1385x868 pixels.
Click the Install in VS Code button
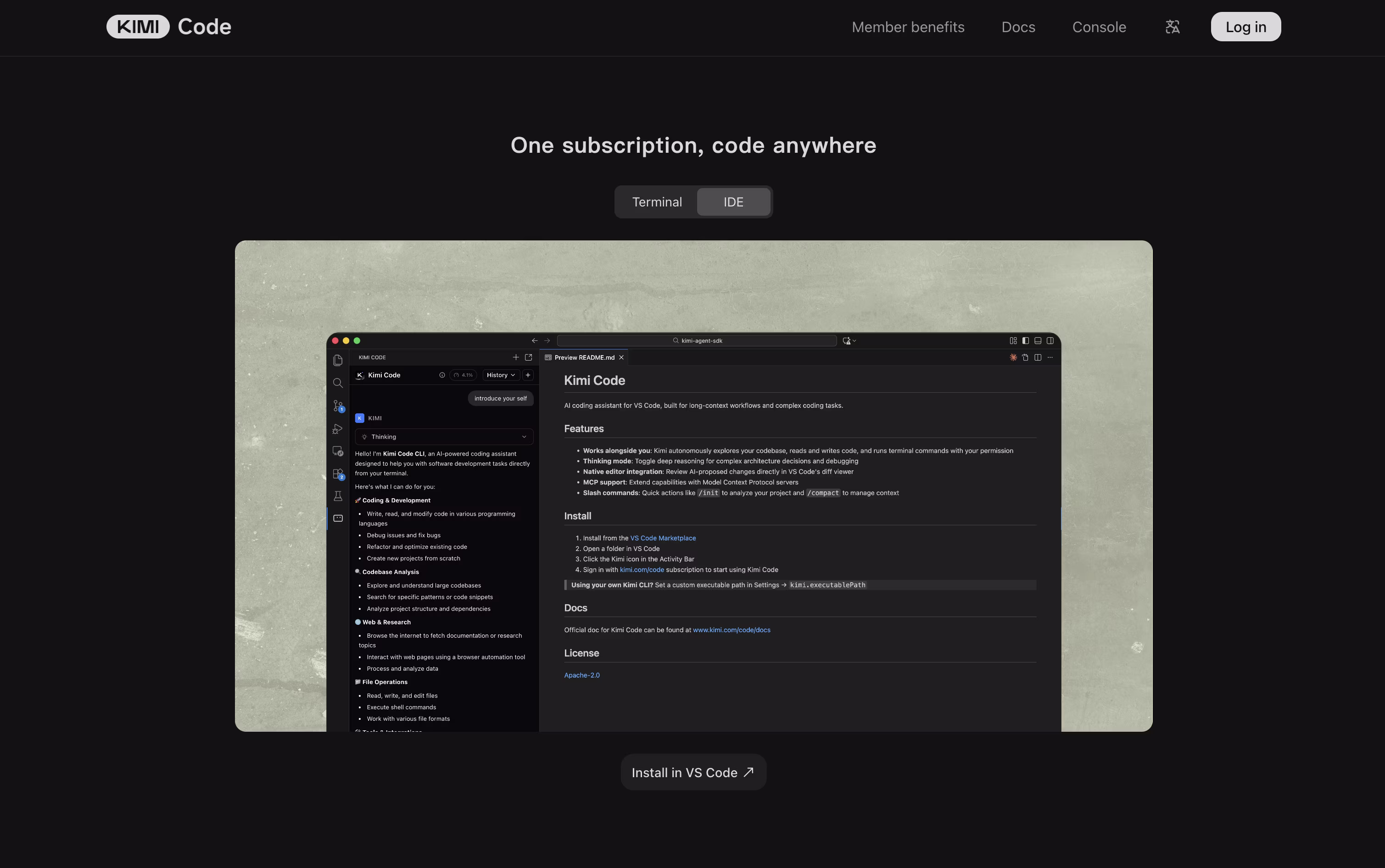[693, 772]
